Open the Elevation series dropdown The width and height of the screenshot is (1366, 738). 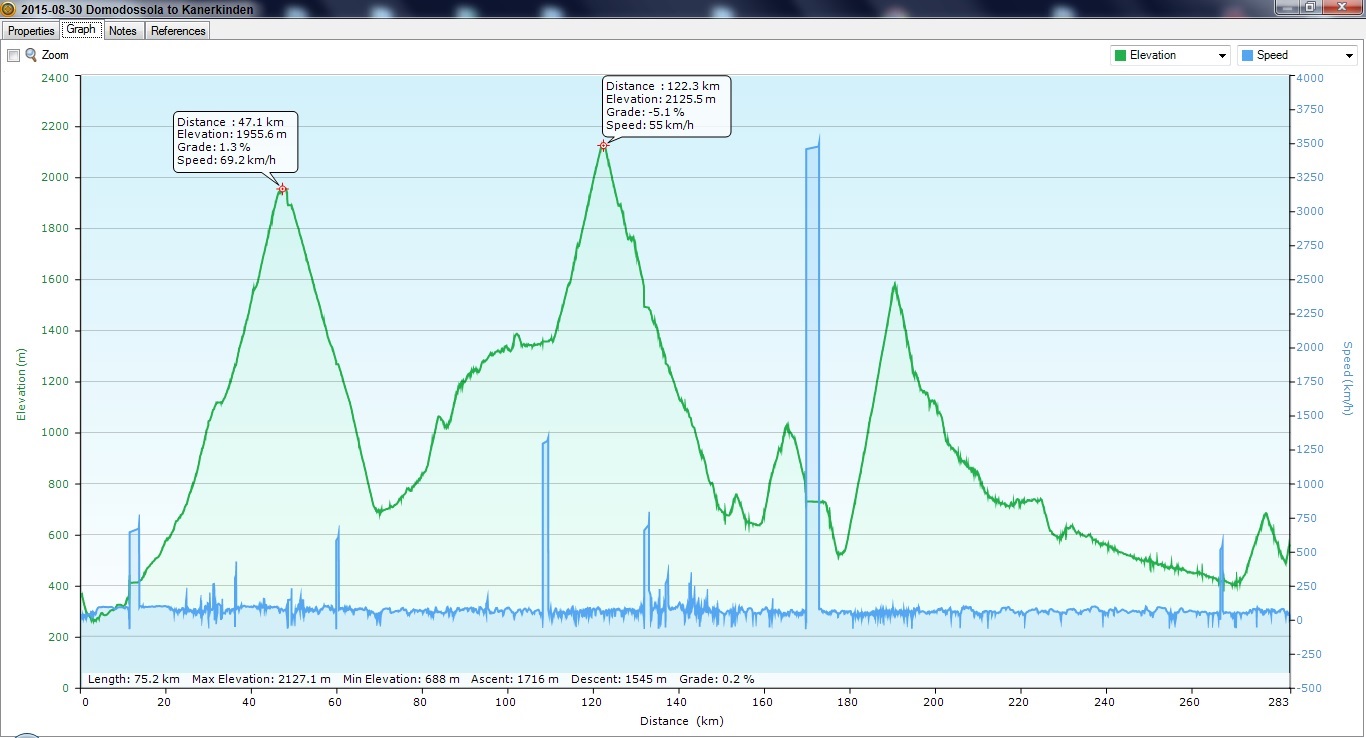point(1222,56)
